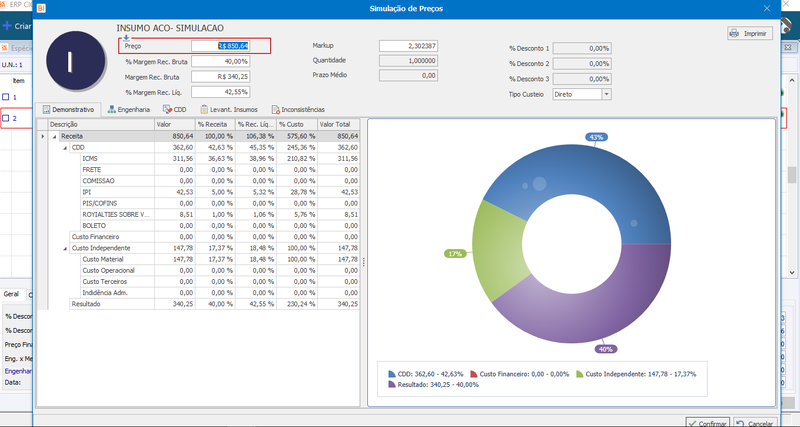This screenshot has width=800, height=427.
Task: Click the Levant. Insumos clipboard icon
Action: [204, 109]
